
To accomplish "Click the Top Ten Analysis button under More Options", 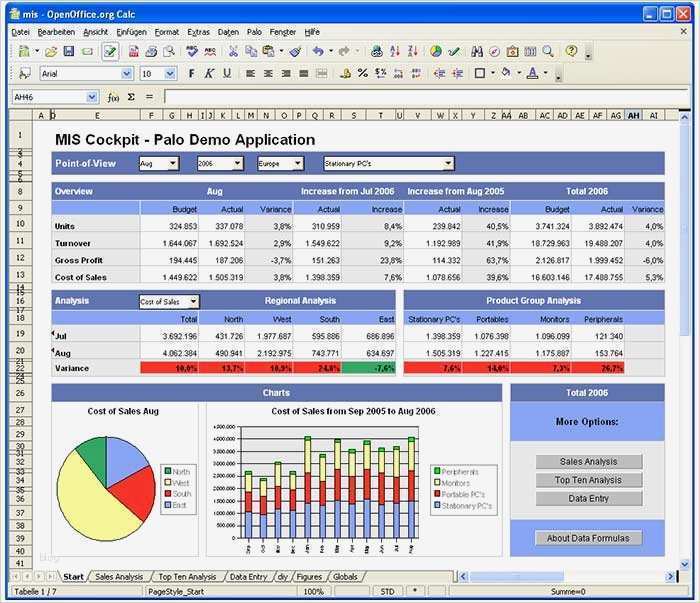I will [589, 480].
